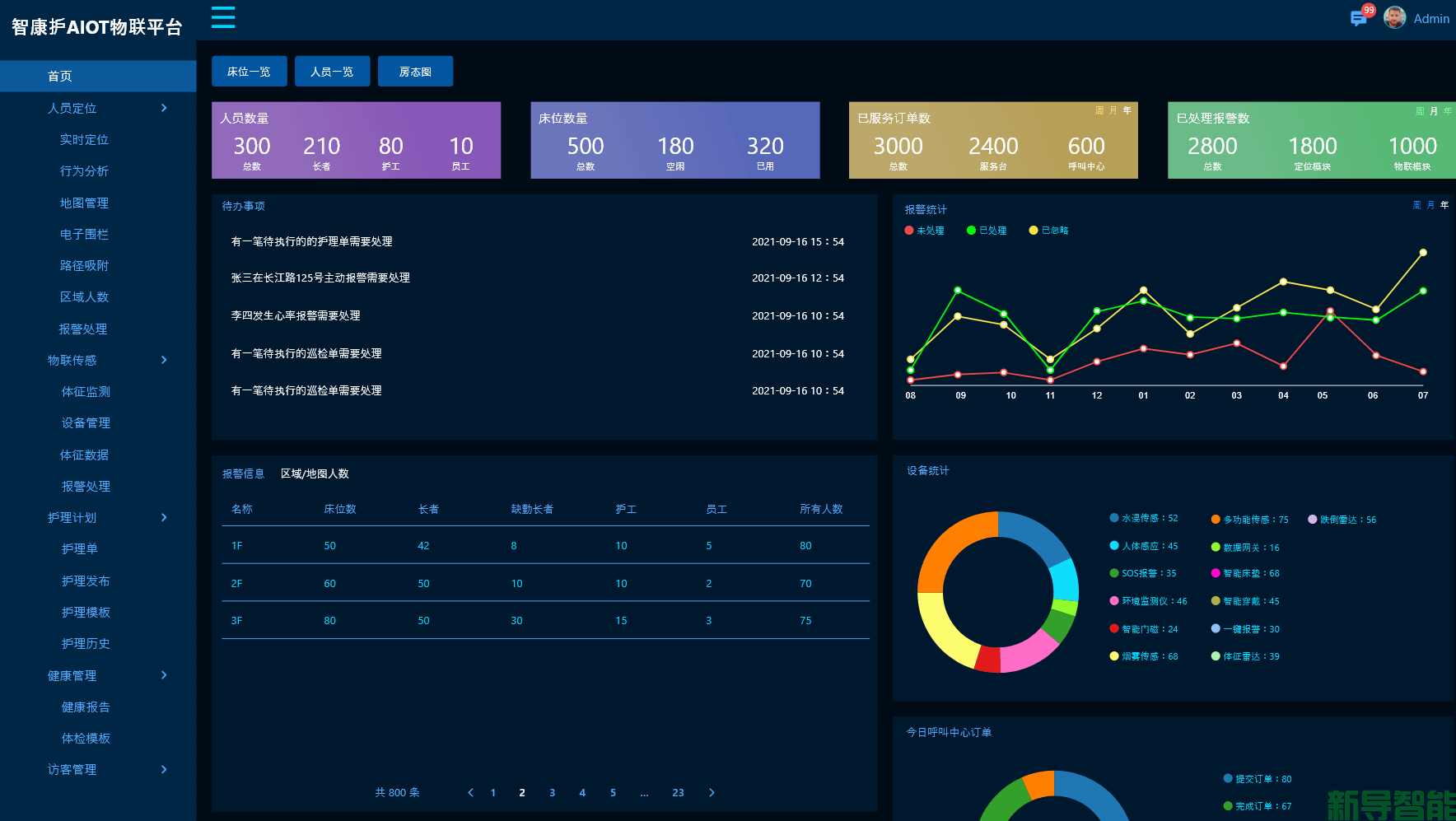Toggle 智能穿戴 legend entry
Image resolution: width=1456 pixels, height=821 pixels.
tap(1245, 601)
